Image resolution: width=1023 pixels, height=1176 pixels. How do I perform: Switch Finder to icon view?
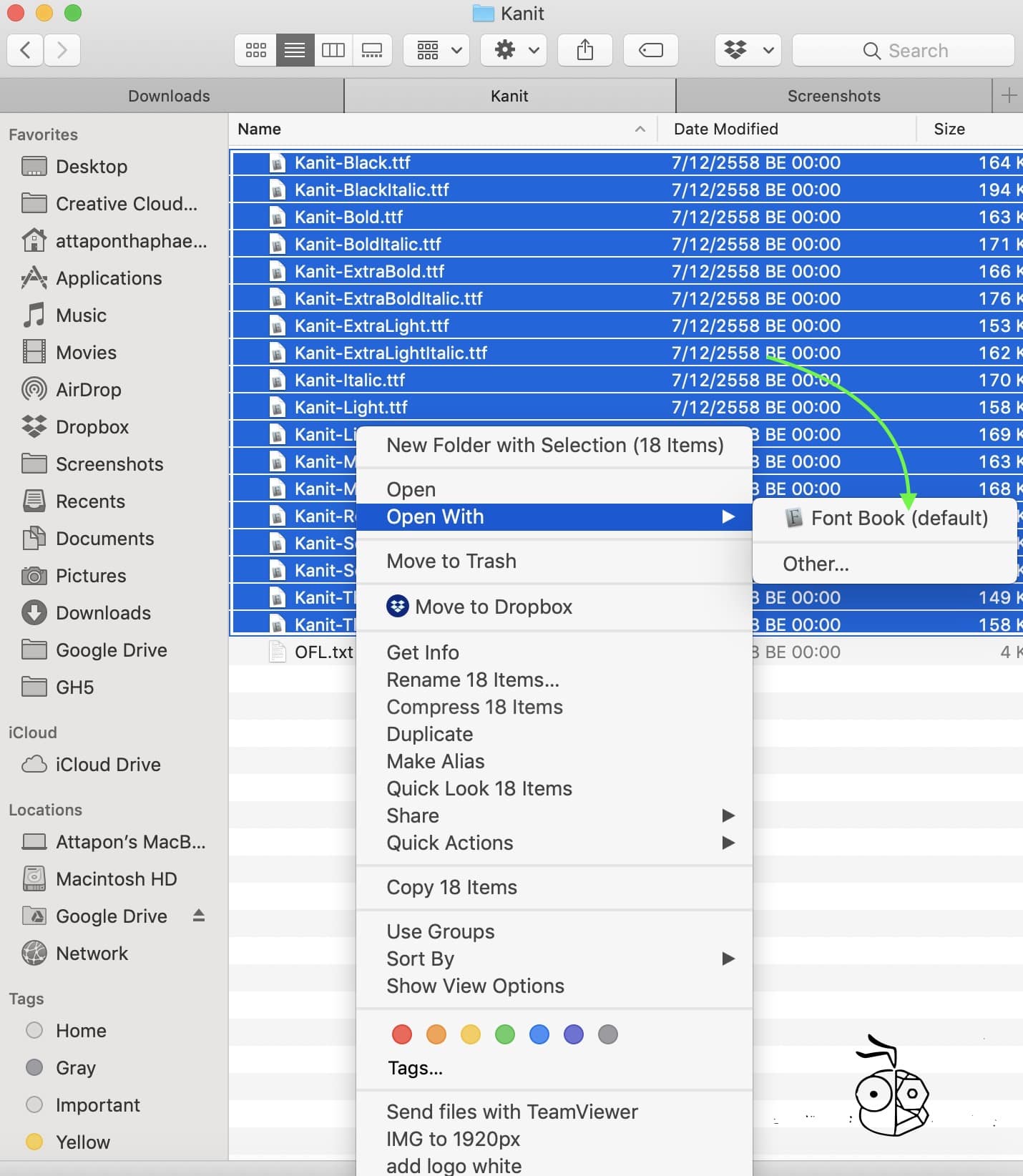(255, 50)
